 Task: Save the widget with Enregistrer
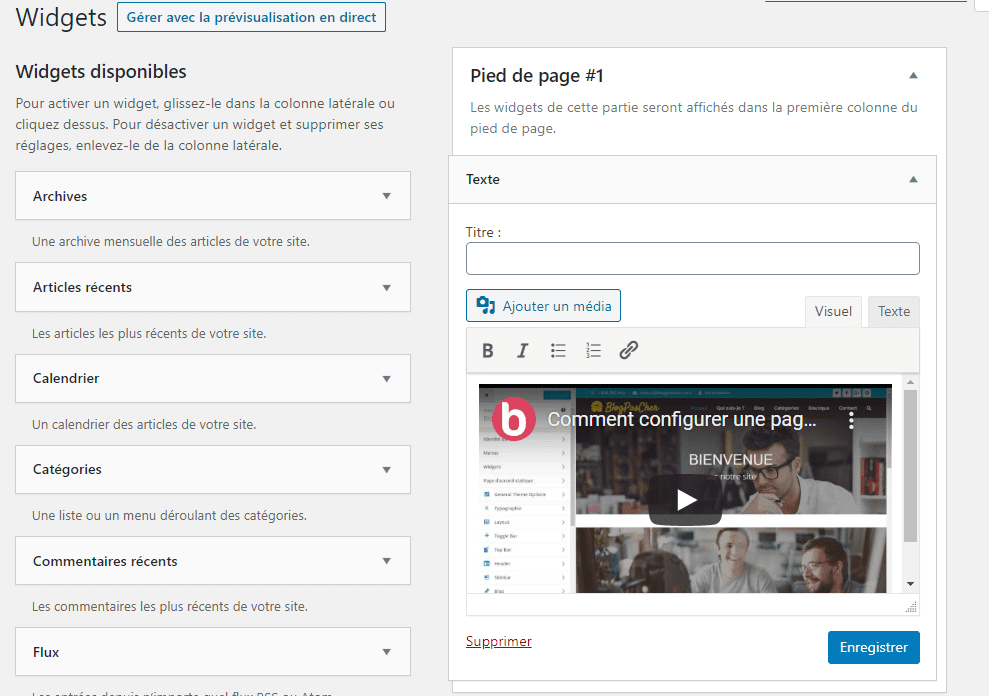click(x=873, y=647)
